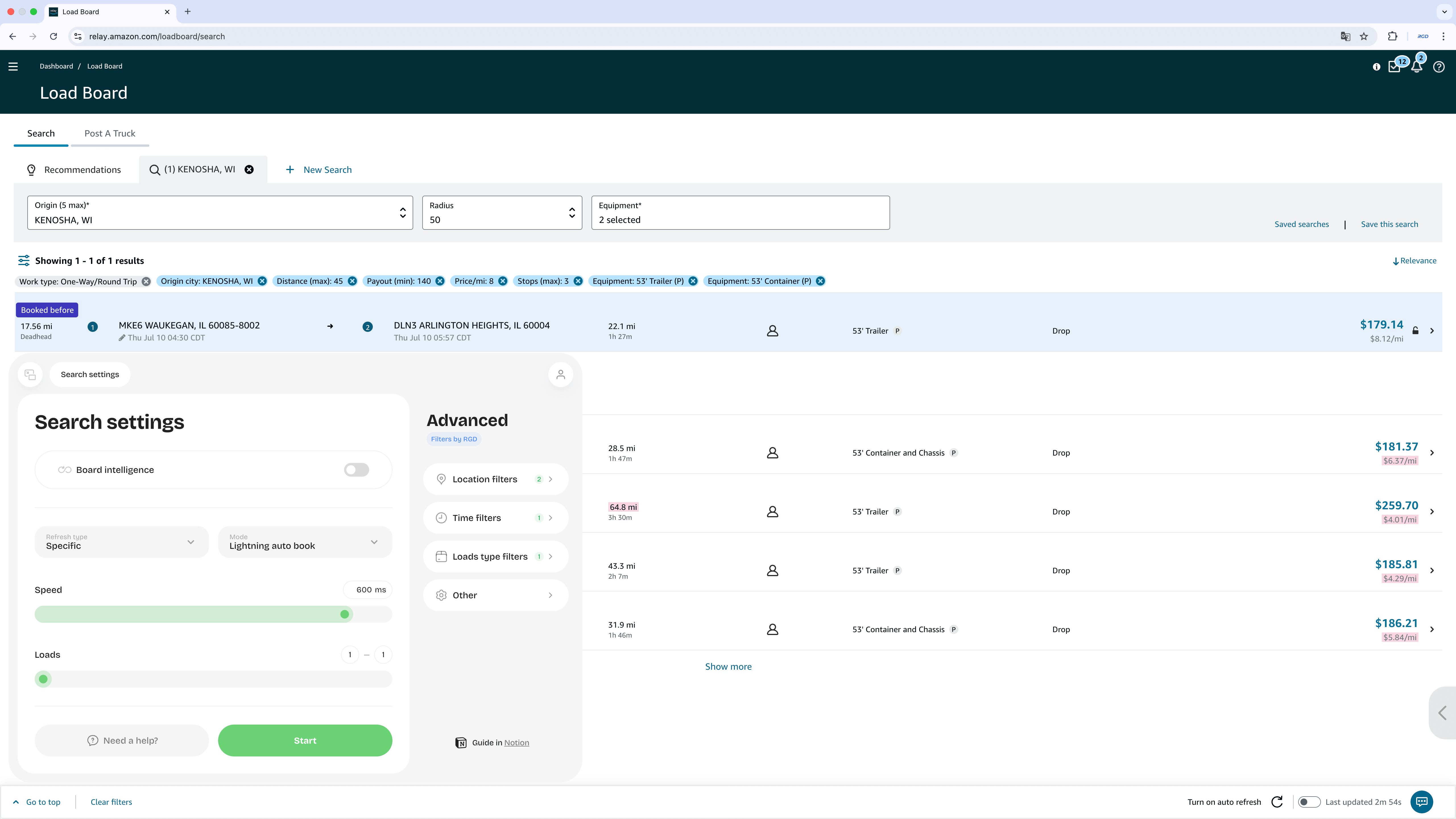The width and height of the screenshot is (1456, 819).
Task: Open the hamburger navigation menu
Action: [13, 67]
